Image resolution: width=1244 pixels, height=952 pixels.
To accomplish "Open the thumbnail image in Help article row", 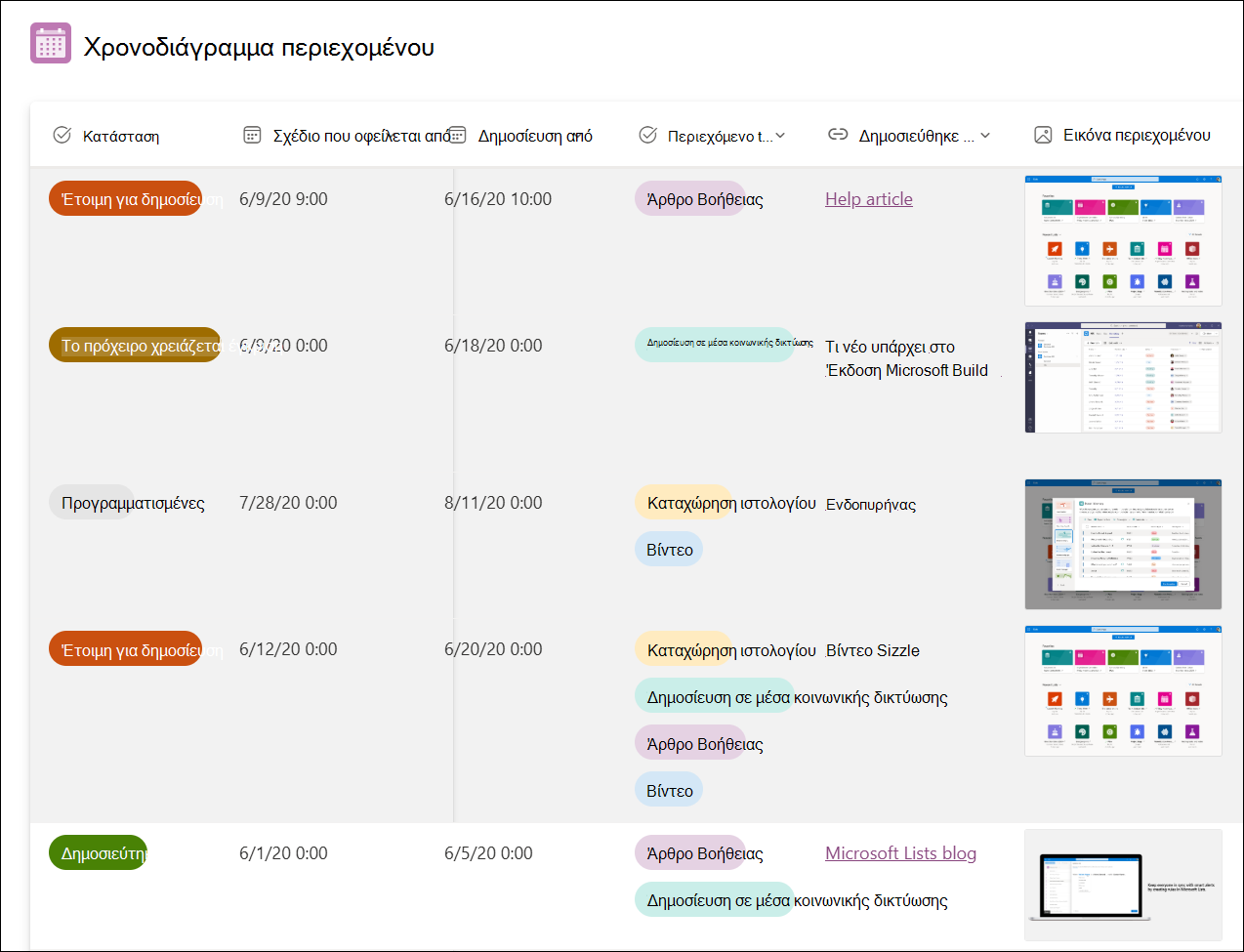I will point(1123,240).
